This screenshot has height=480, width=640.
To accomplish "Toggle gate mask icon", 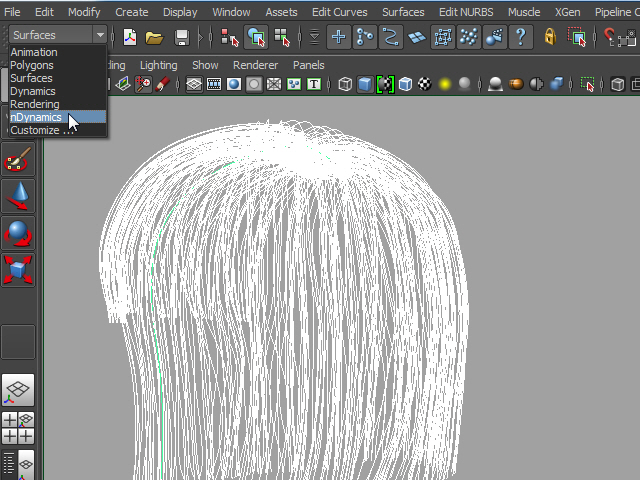I will pyautogui.click(x=254, y=84).
